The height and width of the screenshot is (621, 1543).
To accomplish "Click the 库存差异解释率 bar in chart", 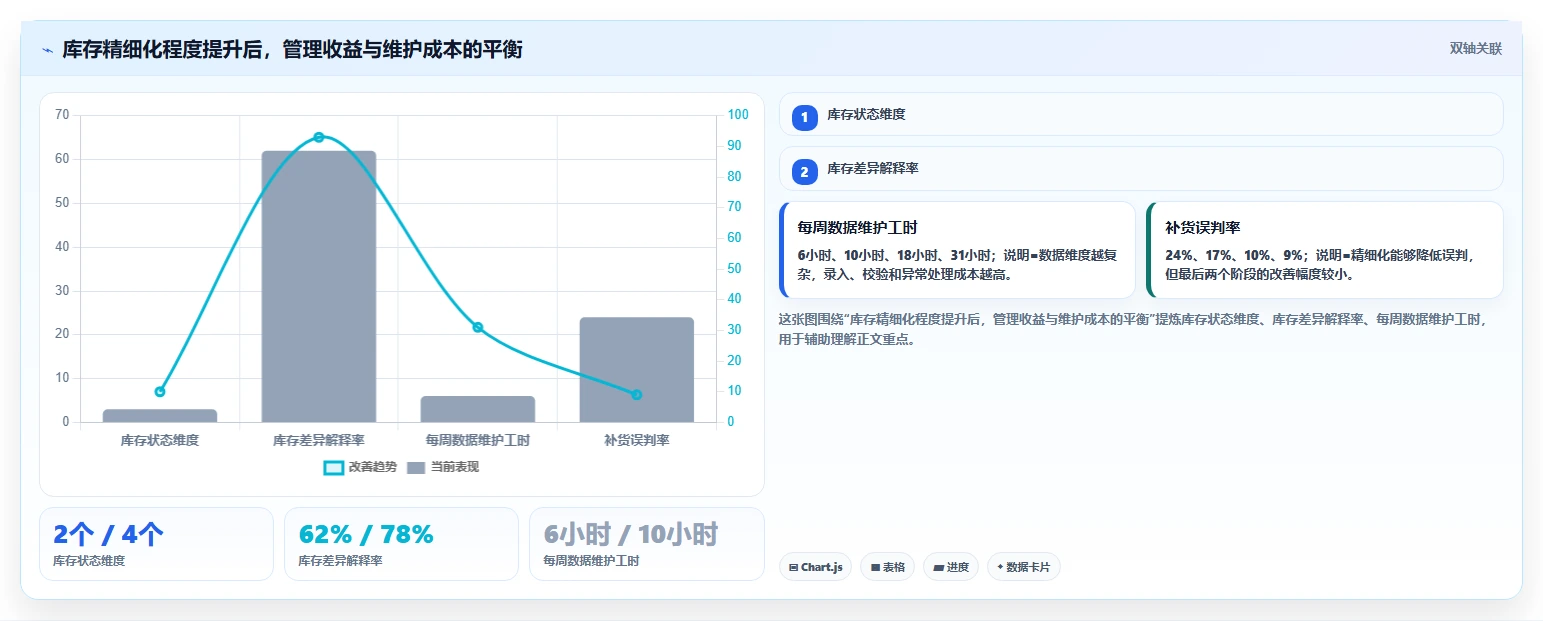I will pyautogui.click(x=319, y=286).
